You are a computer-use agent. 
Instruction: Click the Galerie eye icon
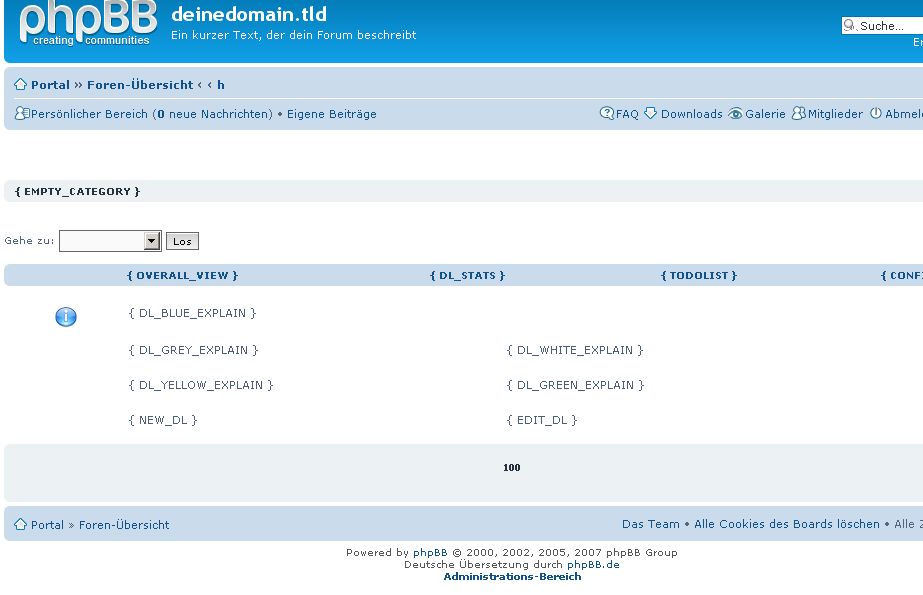(x=735, y=114)
